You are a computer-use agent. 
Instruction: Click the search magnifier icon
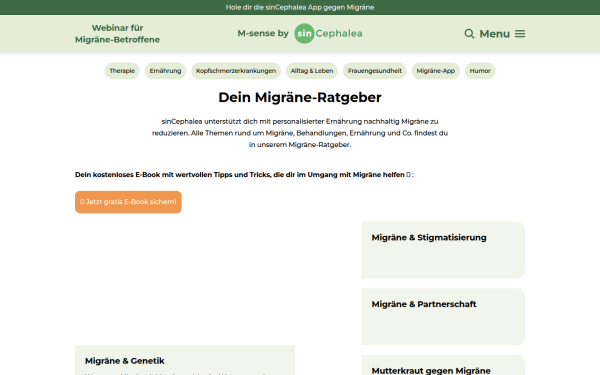[x=469, y=34]
